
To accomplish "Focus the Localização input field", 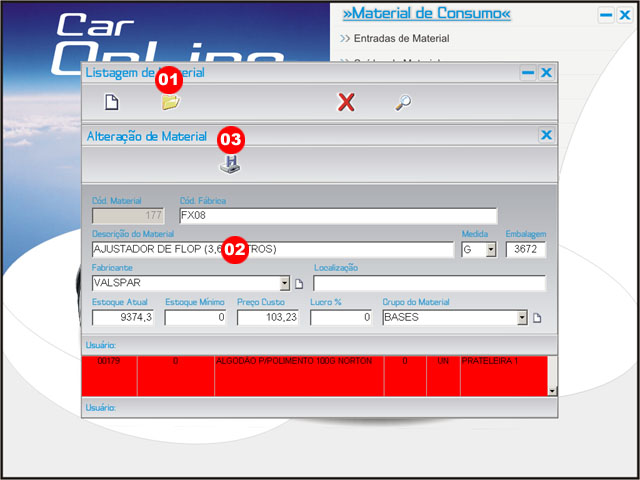I will [x=429, y=284].
